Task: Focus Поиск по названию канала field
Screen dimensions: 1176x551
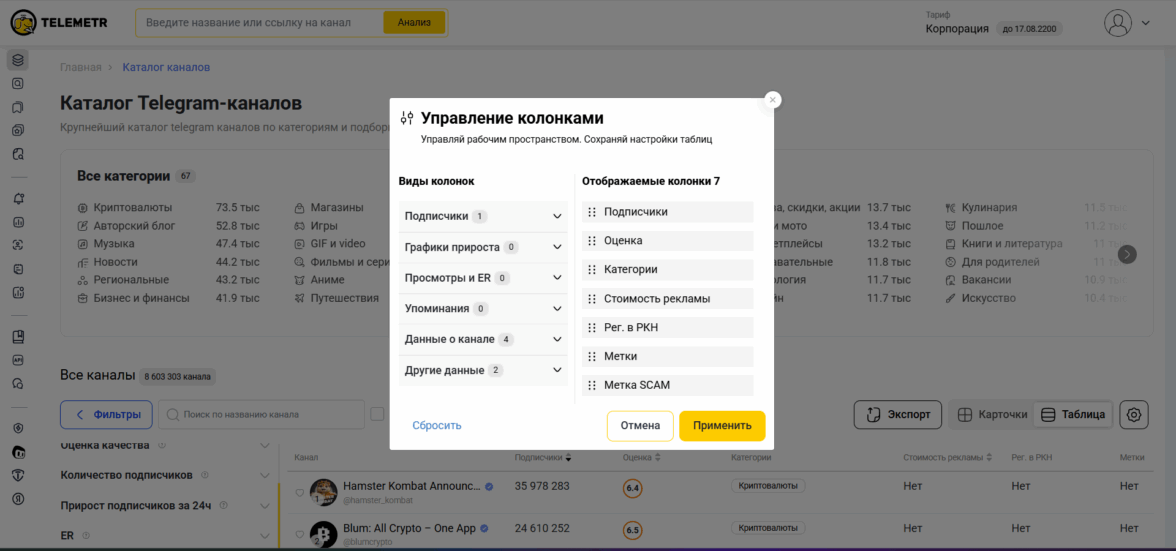Action: pos(261,415)
